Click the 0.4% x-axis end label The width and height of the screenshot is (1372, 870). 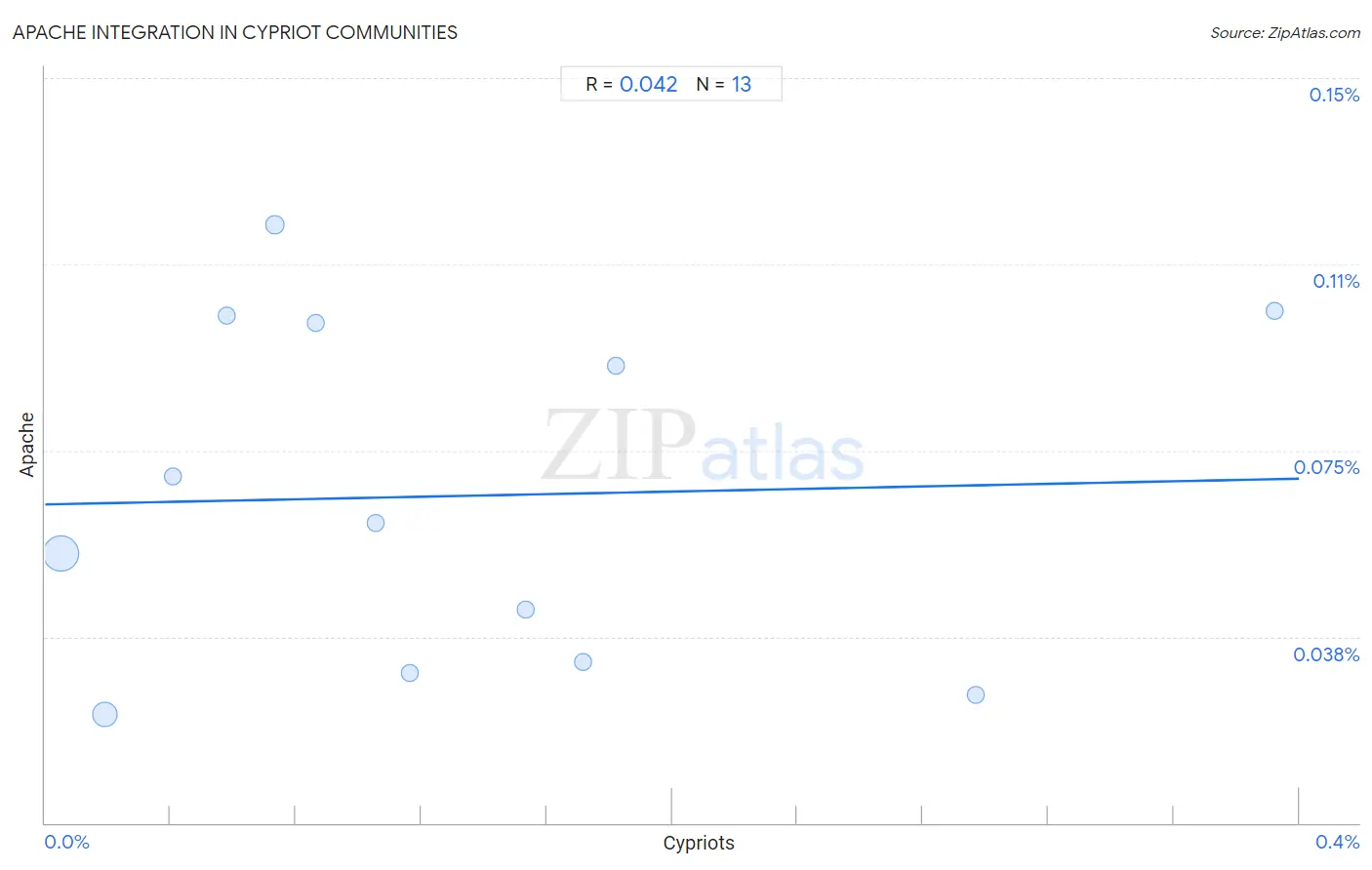(x=1338, y=842)
